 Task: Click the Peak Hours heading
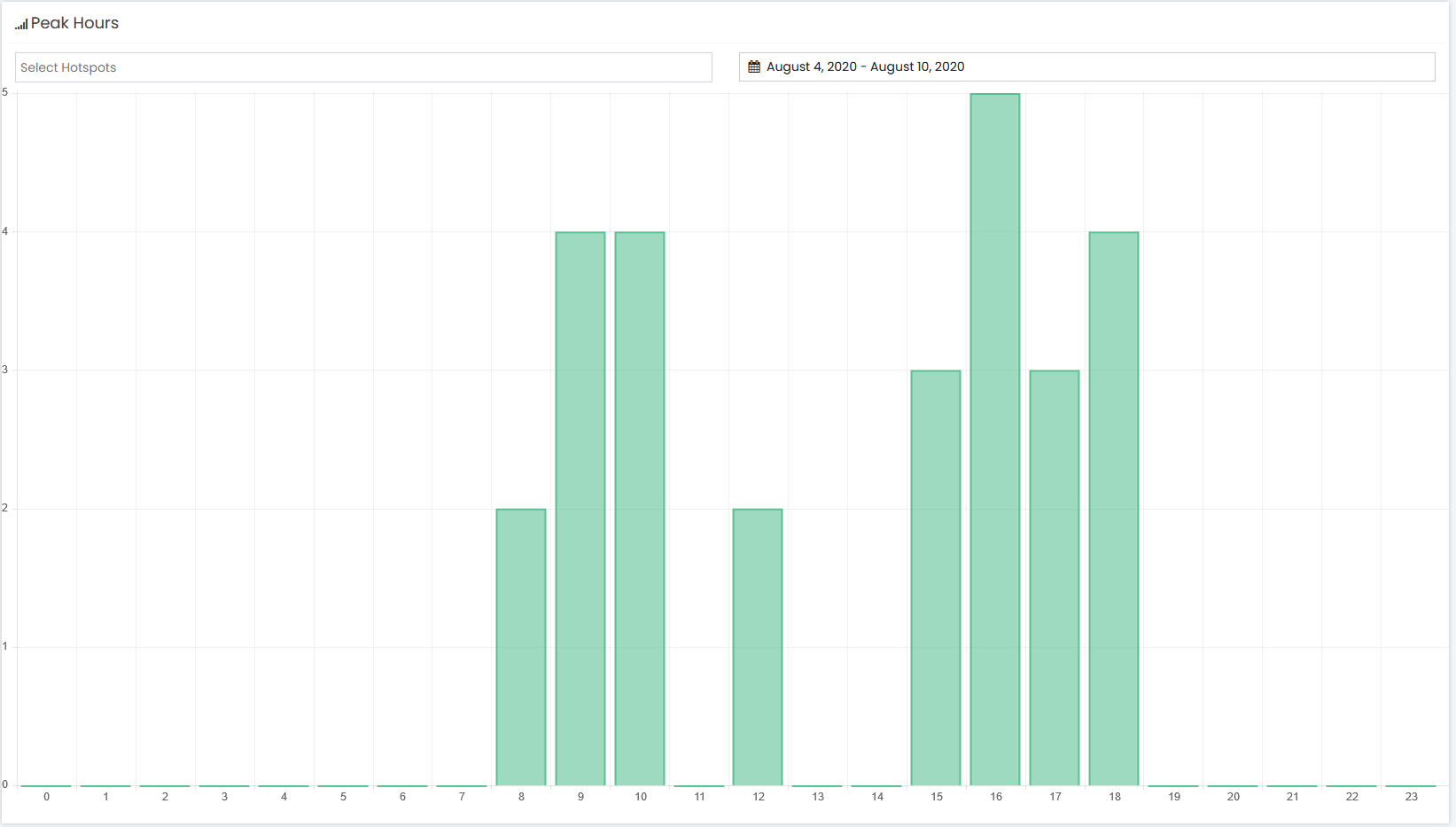(74, 23)
